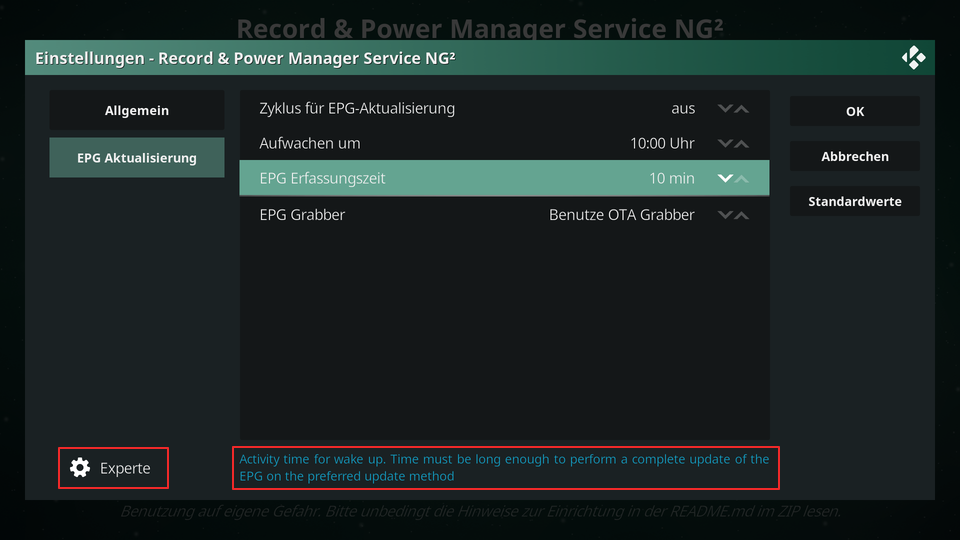The height and width of the screenshot is (540, 960).
Task: Confirm settings with the OK button
Action: (855, 111)
